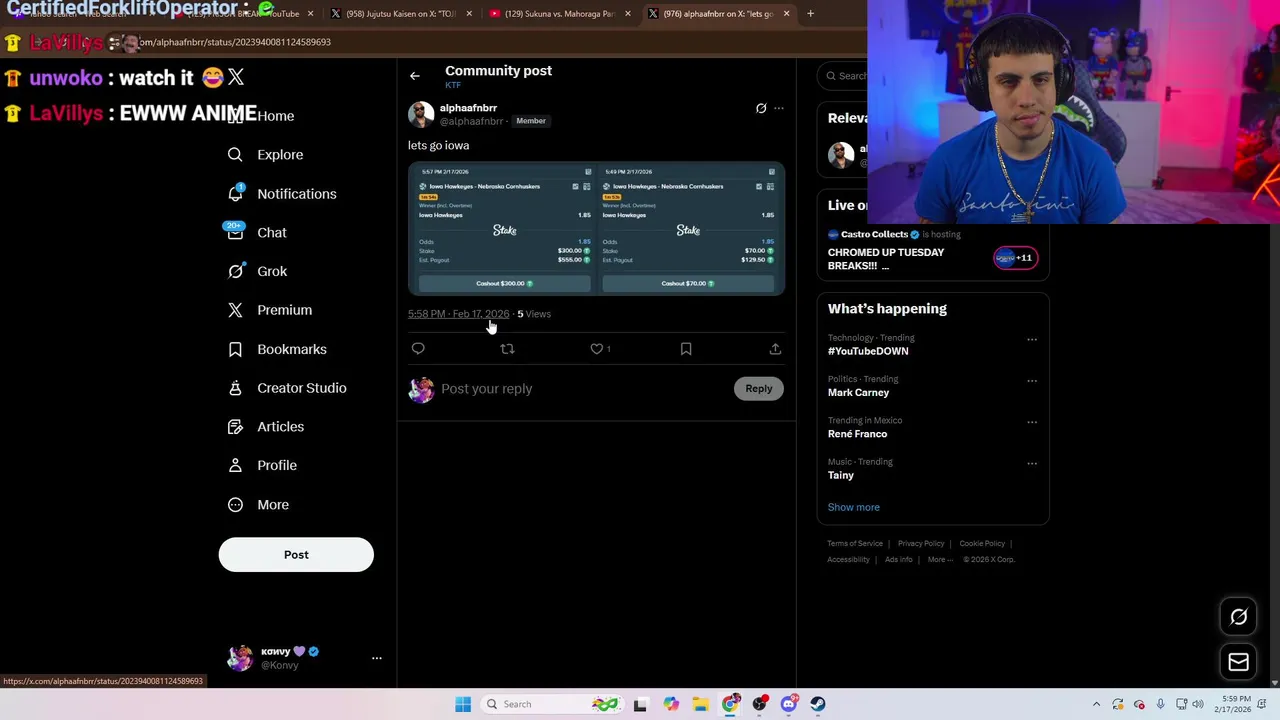This screenshot has height=720, width=1280.
Task: Click the Profile person icon in sidebar
Action: pyautogui.click(x=235, y=466)
